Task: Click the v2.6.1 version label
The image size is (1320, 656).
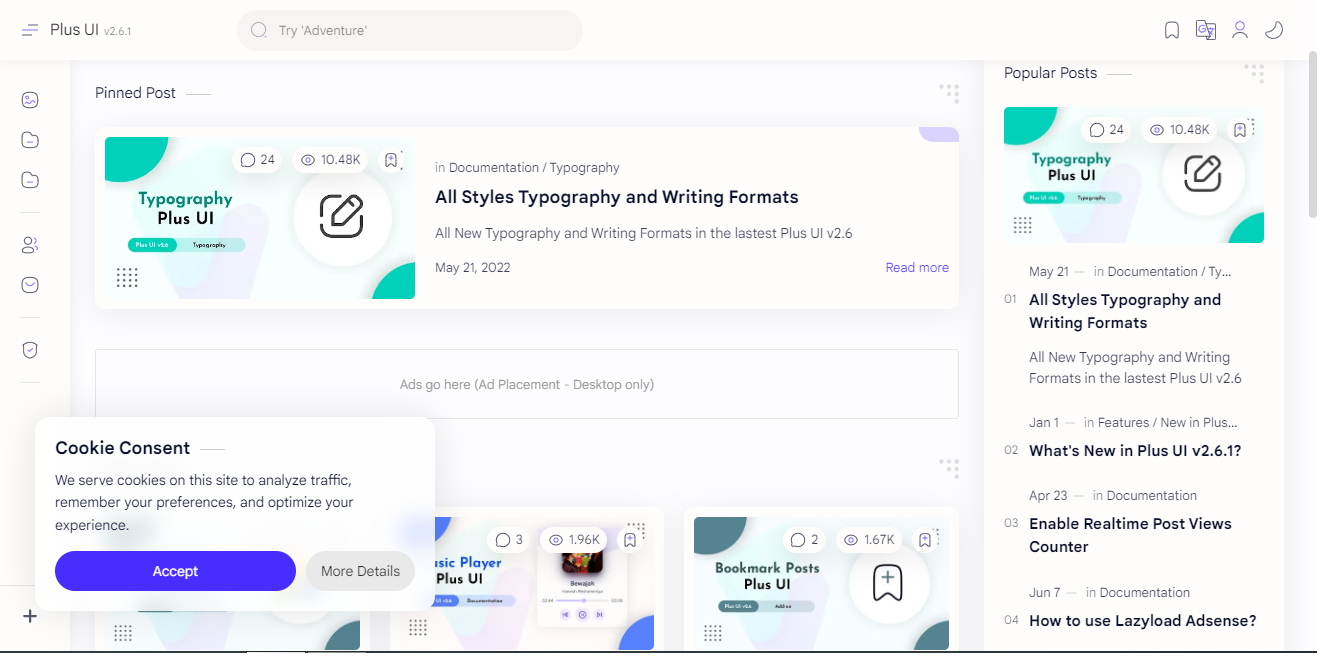Action: point(118,32)
